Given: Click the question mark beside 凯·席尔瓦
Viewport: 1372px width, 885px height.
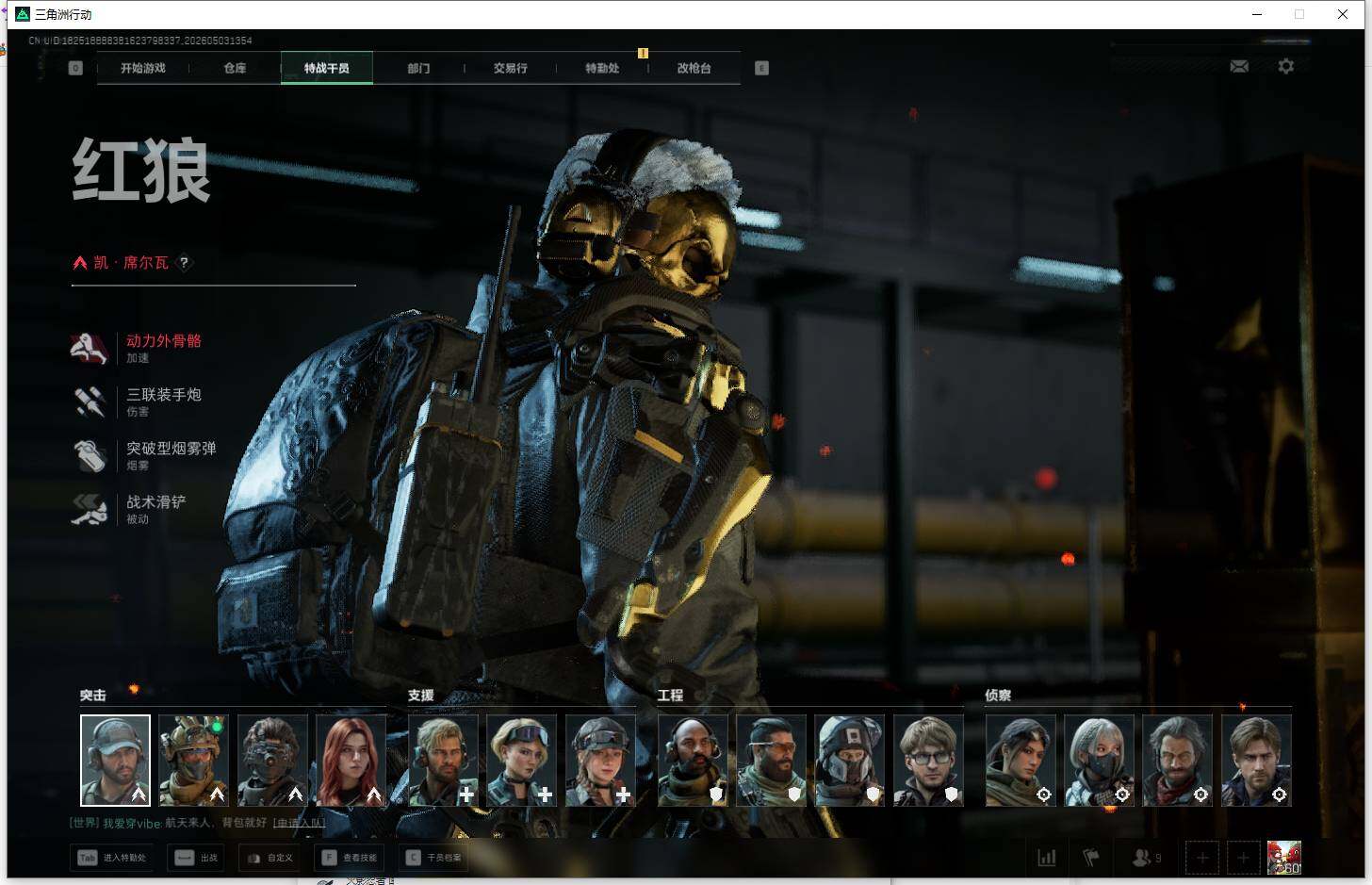Looking at the screenshot, I should tap(184, 263).
